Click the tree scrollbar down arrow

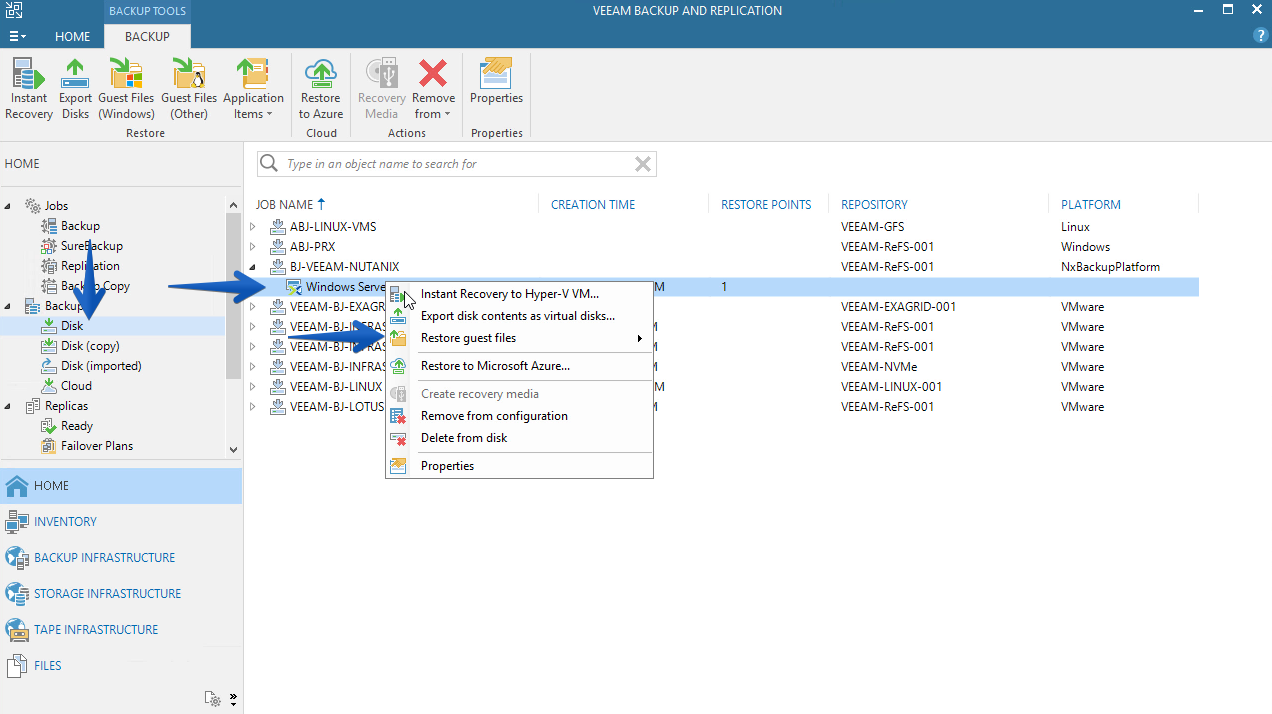[233, 451]
